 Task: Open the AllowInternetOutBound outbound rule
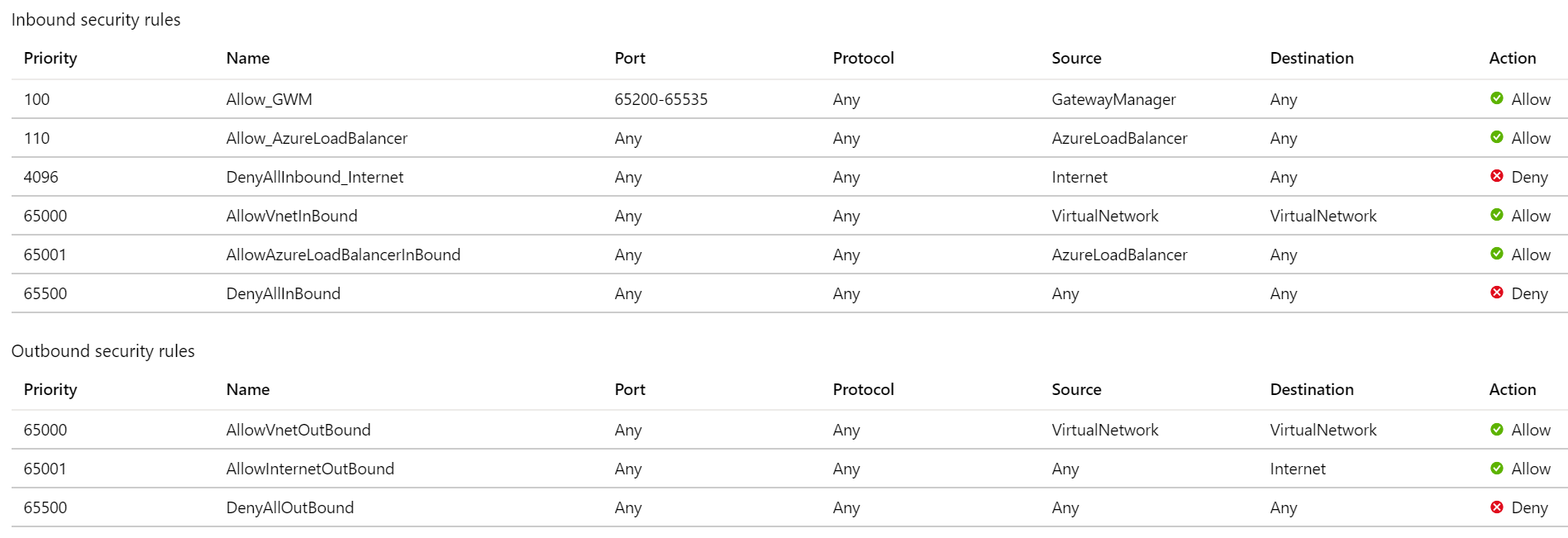tap(310, 469)
